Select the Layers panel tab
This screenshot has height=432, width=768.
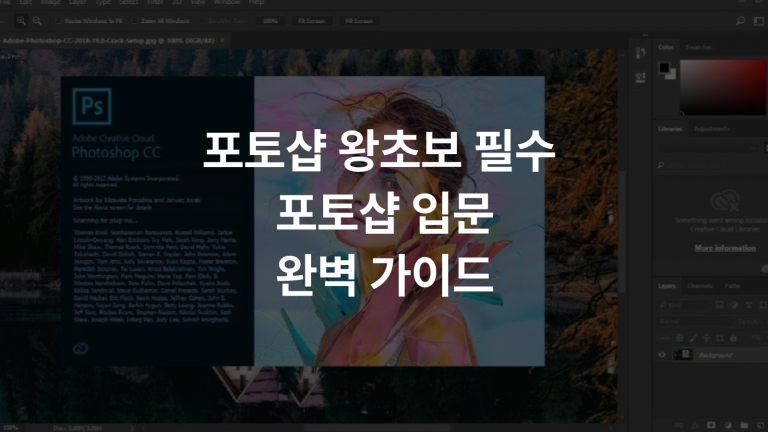point(667,286)
